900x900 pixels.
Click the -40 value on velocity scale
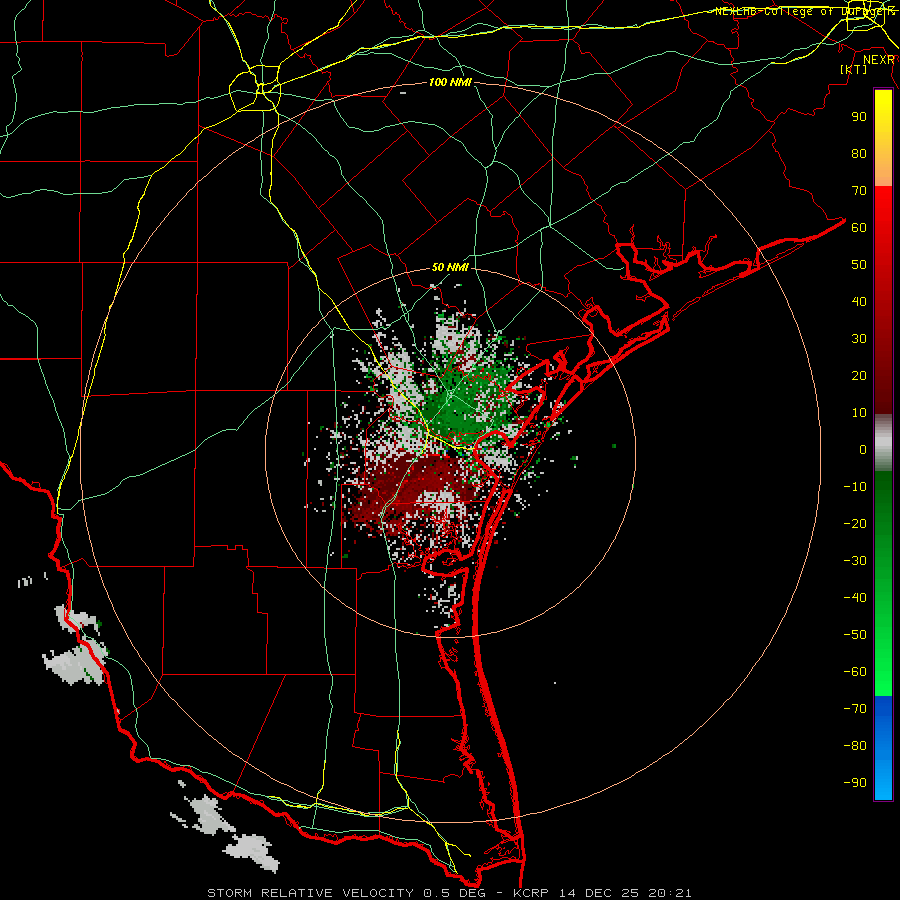855,598
